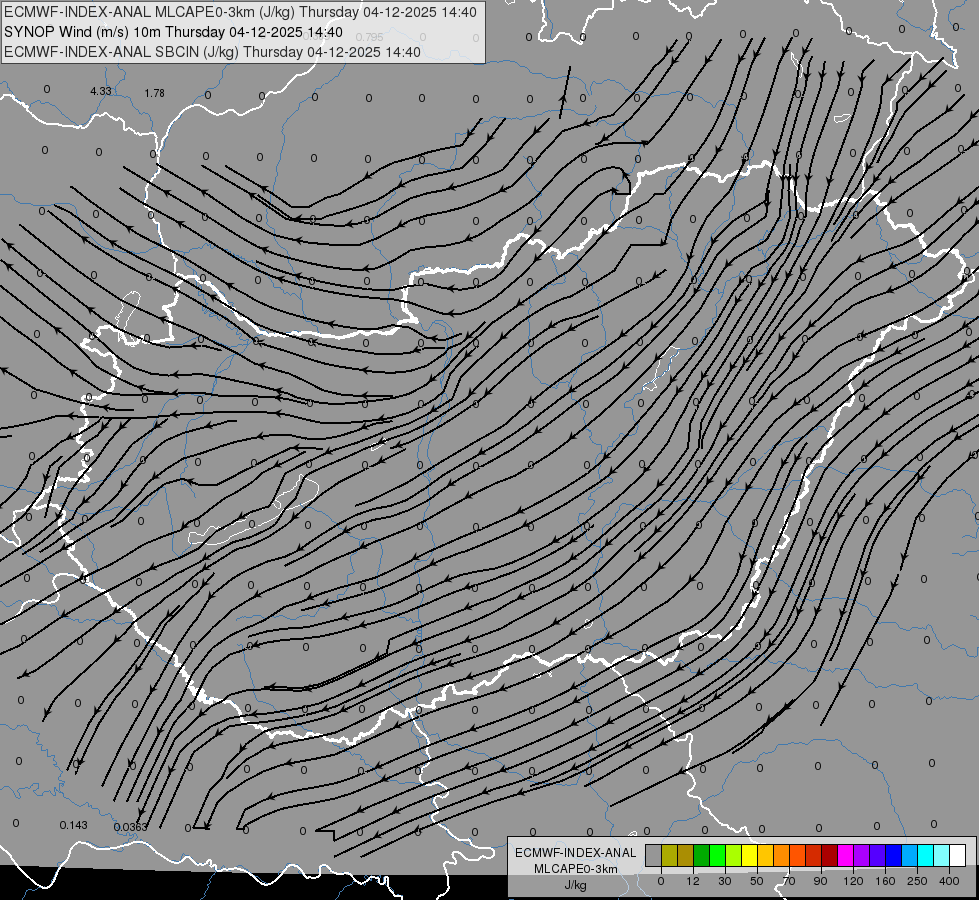Pick the bright green legend swatch
The width and height of the screenshot is (979, 900).
(x=717, y=855)
